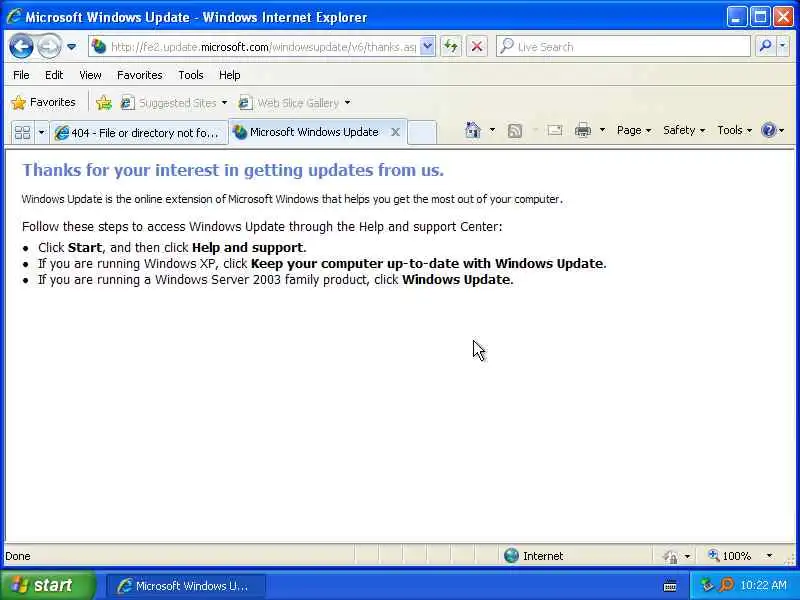Refresh the page with the green arrows icon
The image size is (800, 600).
pyautogui.click(x=451, y=46)
